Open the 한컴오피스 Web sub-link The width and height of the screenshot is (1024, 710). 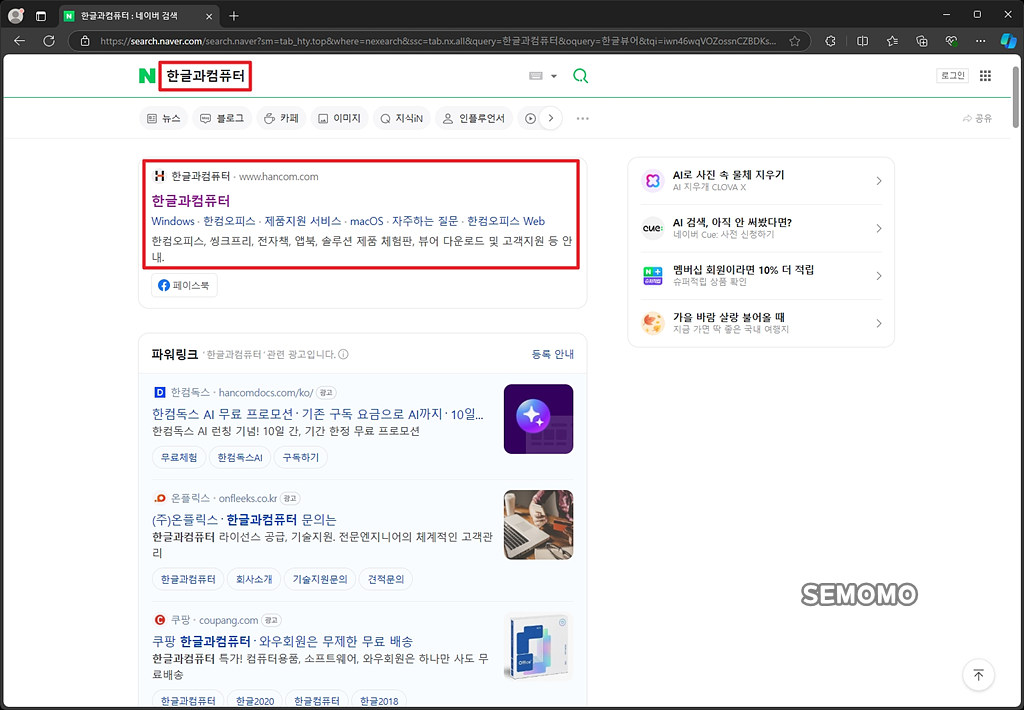coord(506,221)
